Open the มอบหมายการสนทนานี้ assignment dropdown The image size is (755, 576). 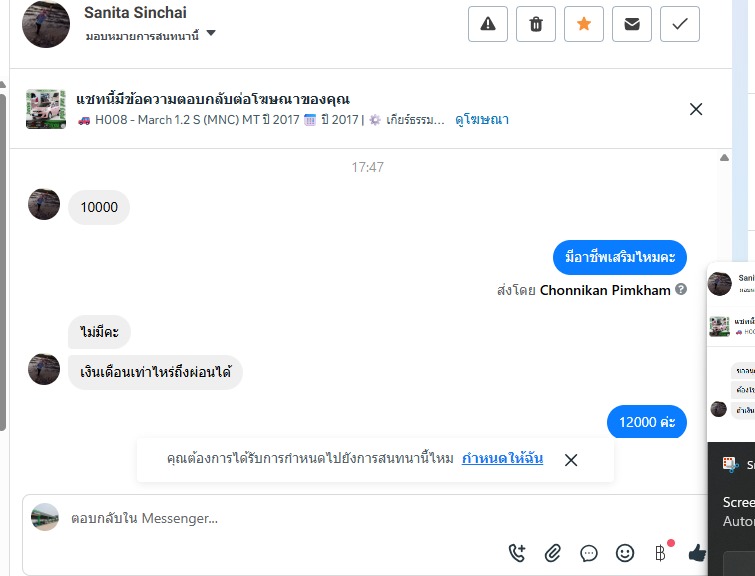165,35
